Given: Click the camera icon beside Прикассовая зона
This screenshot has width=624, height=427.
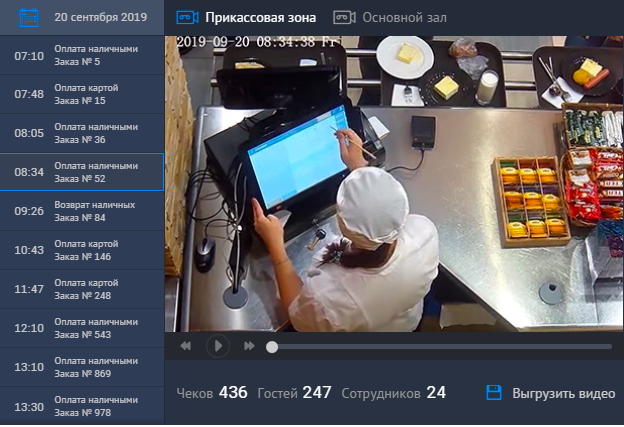Looking at the screenshot, I should 186,17.
